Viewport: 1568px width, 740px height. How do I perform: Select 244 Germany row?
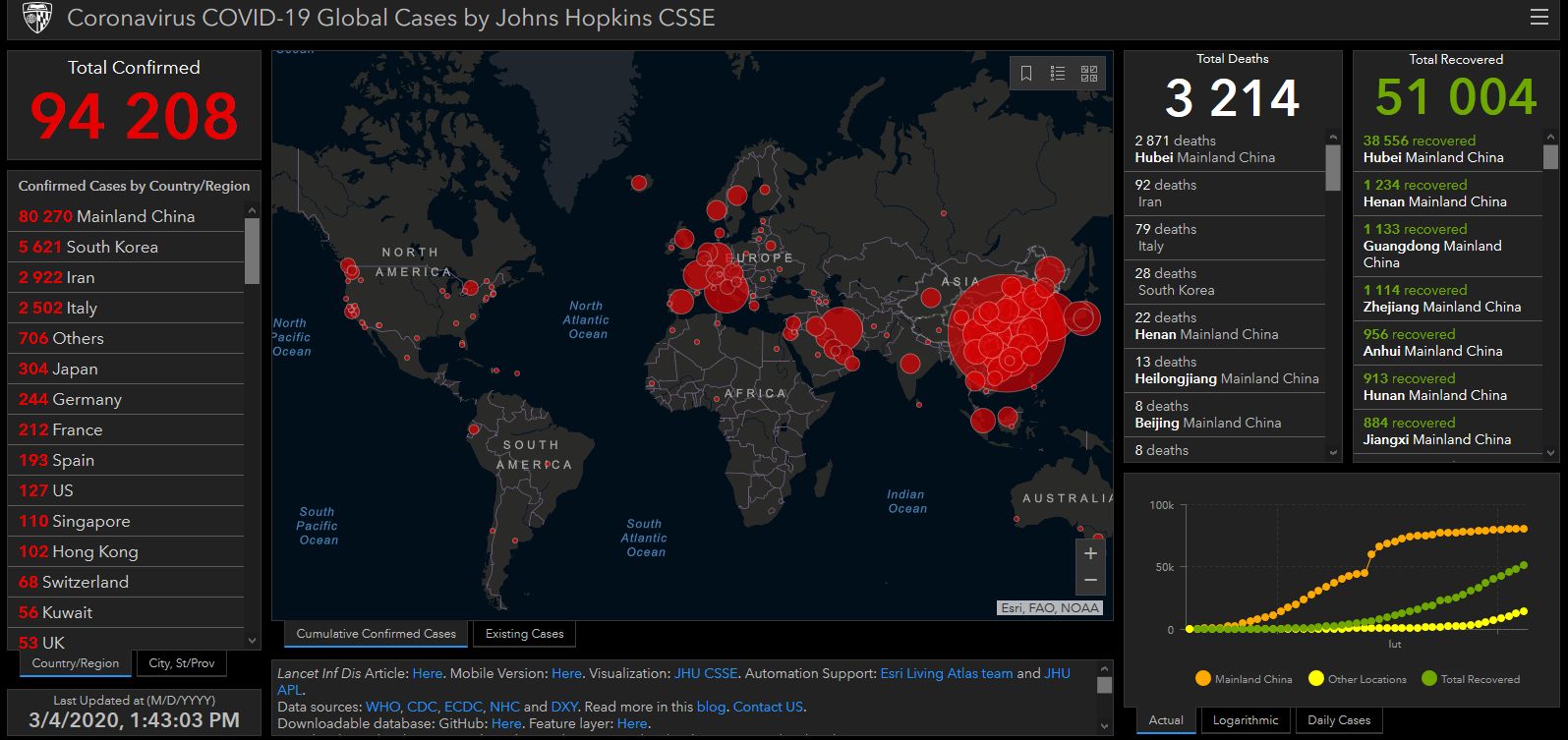(x=126, y=399)
